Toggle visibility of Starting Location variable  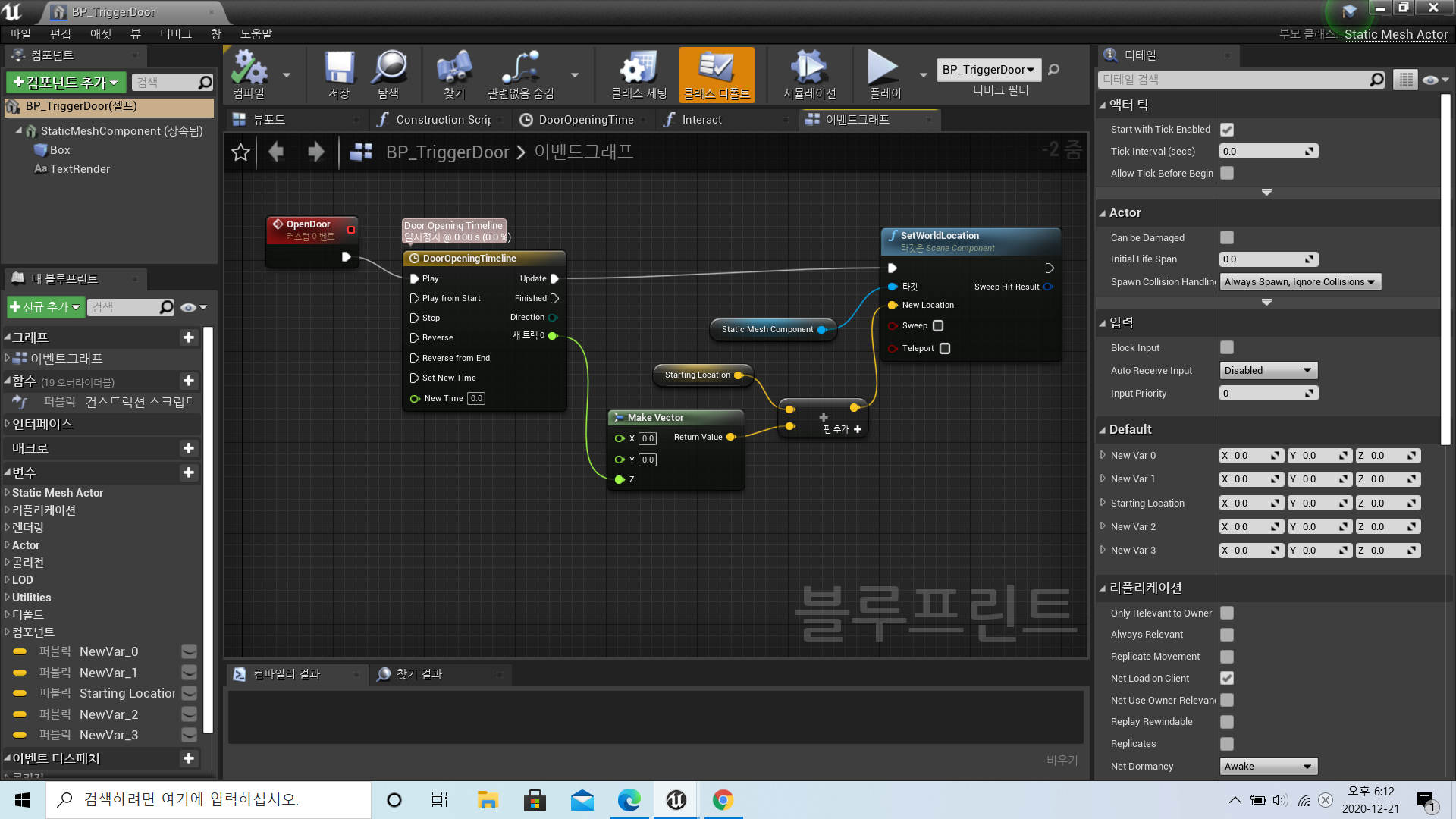click(x=190, y=693)
